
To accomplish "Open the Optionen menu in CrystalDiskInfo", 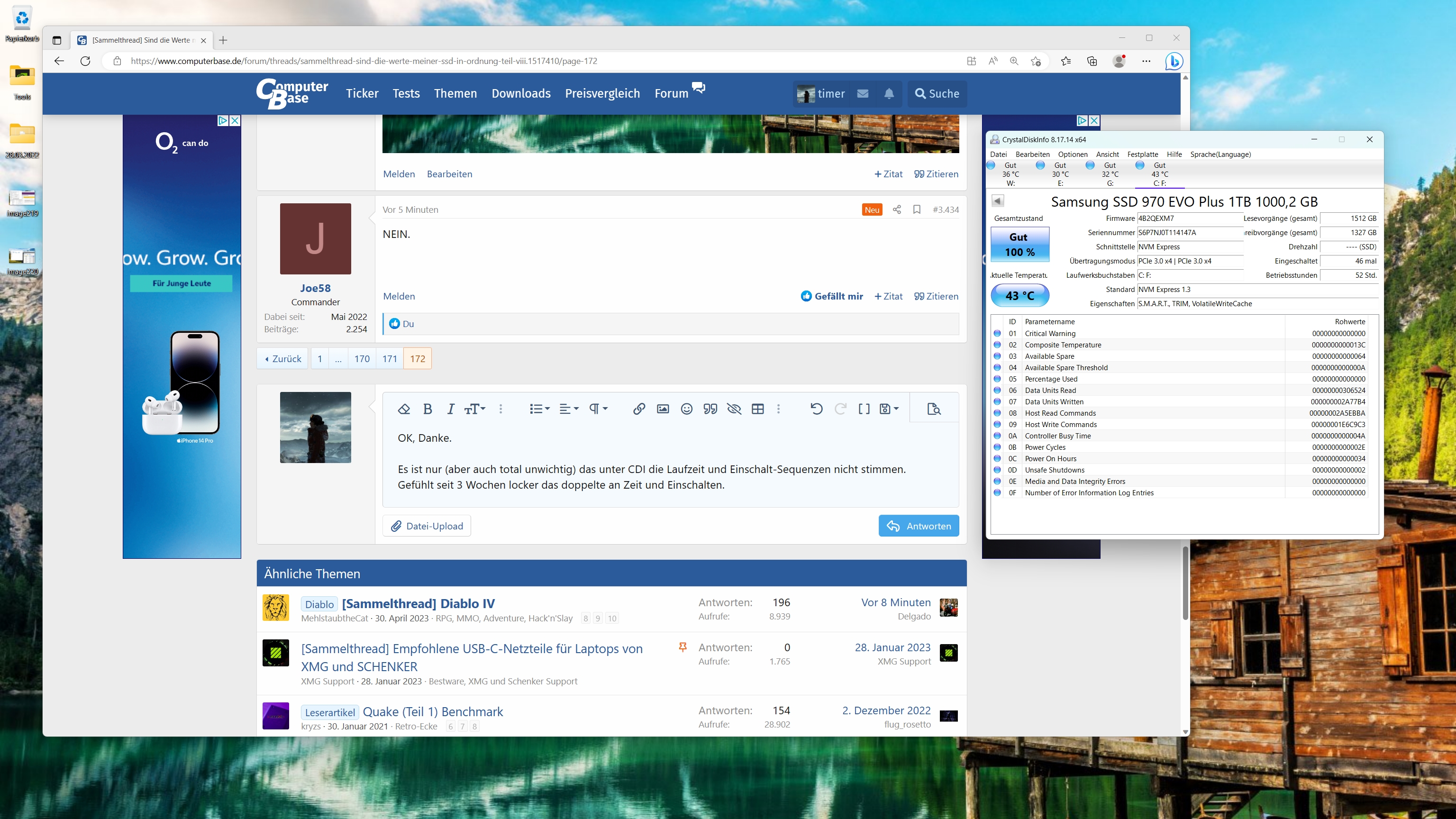I will point(1072,155).
